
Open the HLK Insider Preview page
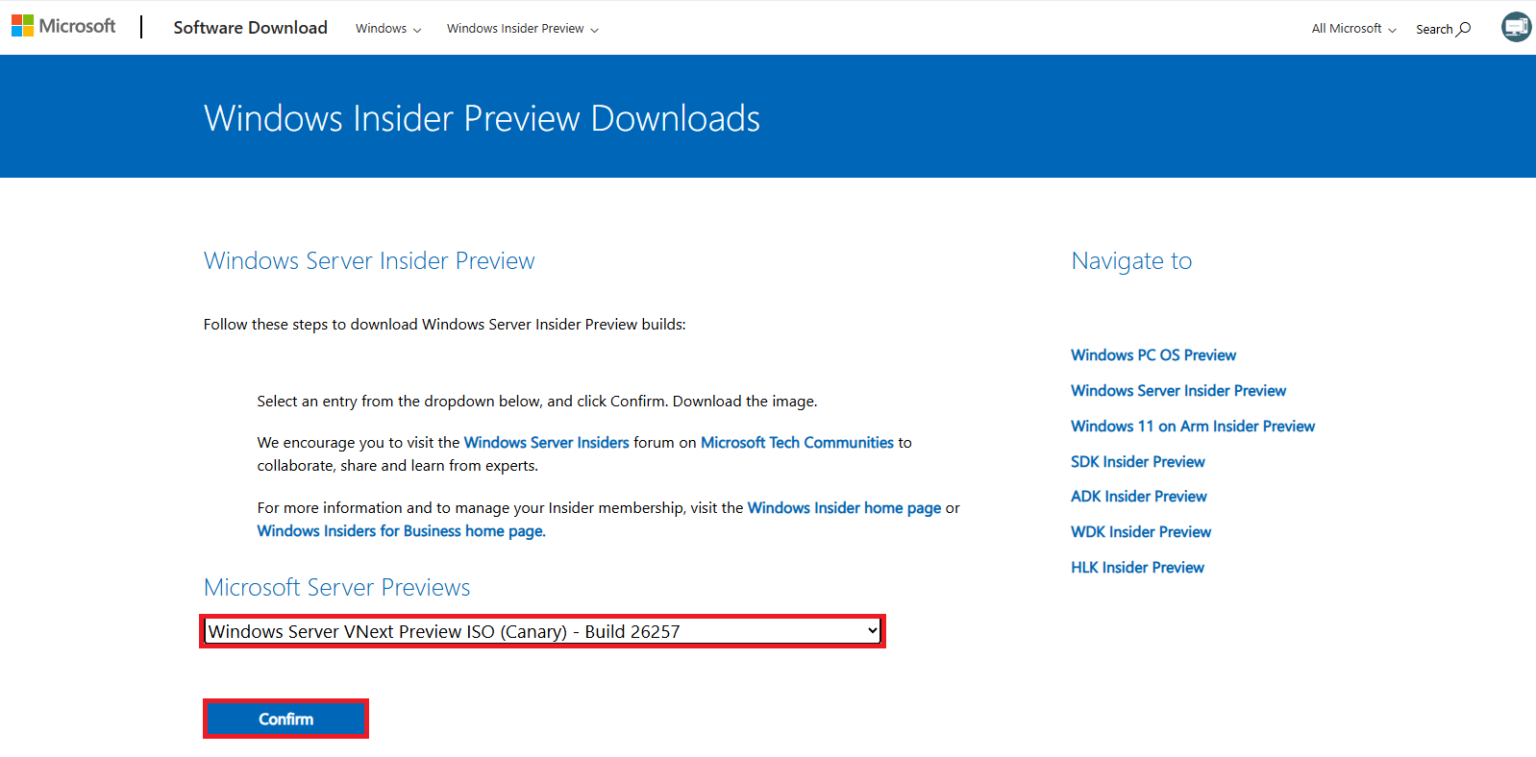pyautogui.click(x=1137, y=566)
